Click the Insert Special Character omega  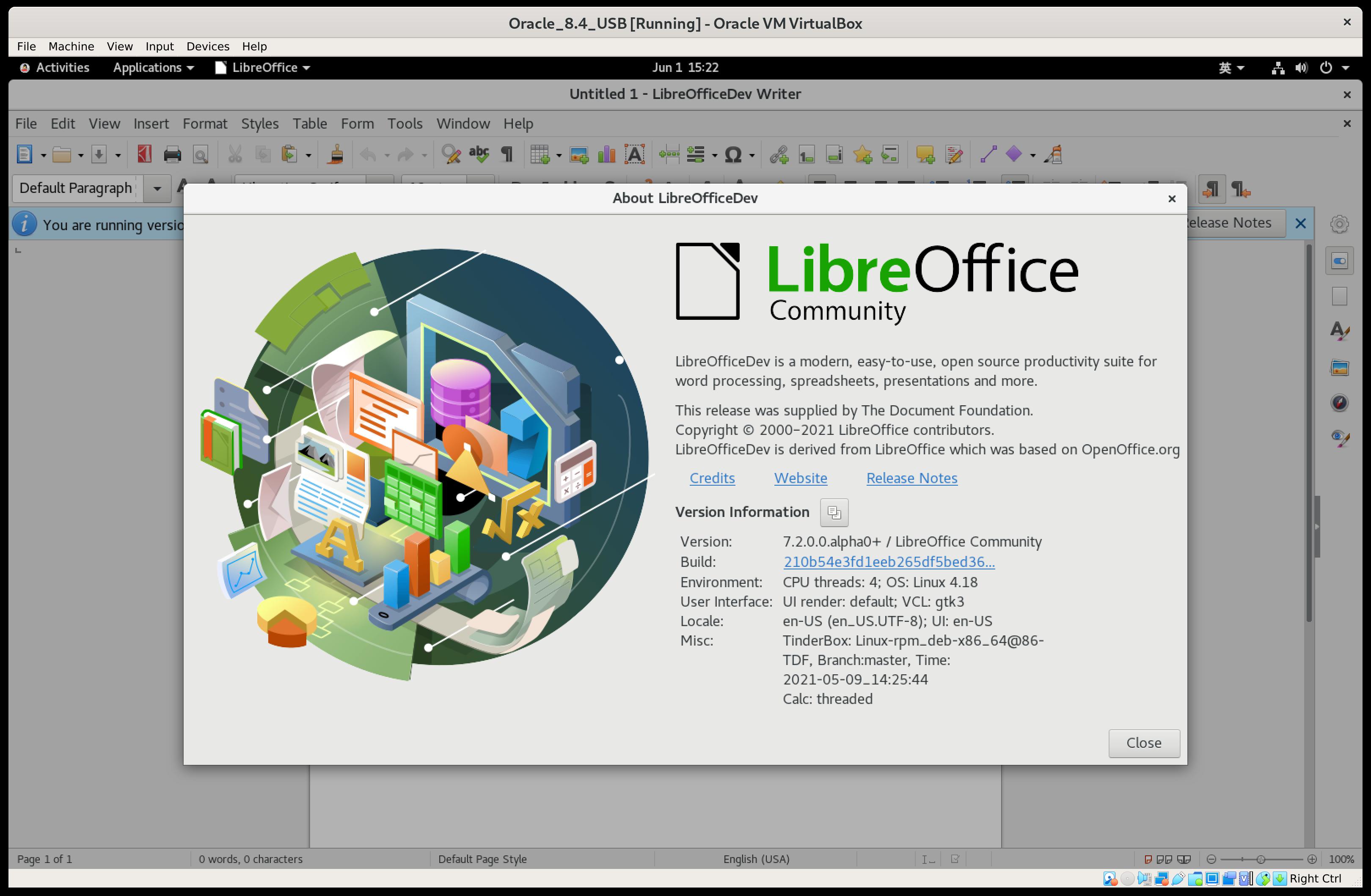[x=733, y=154]
